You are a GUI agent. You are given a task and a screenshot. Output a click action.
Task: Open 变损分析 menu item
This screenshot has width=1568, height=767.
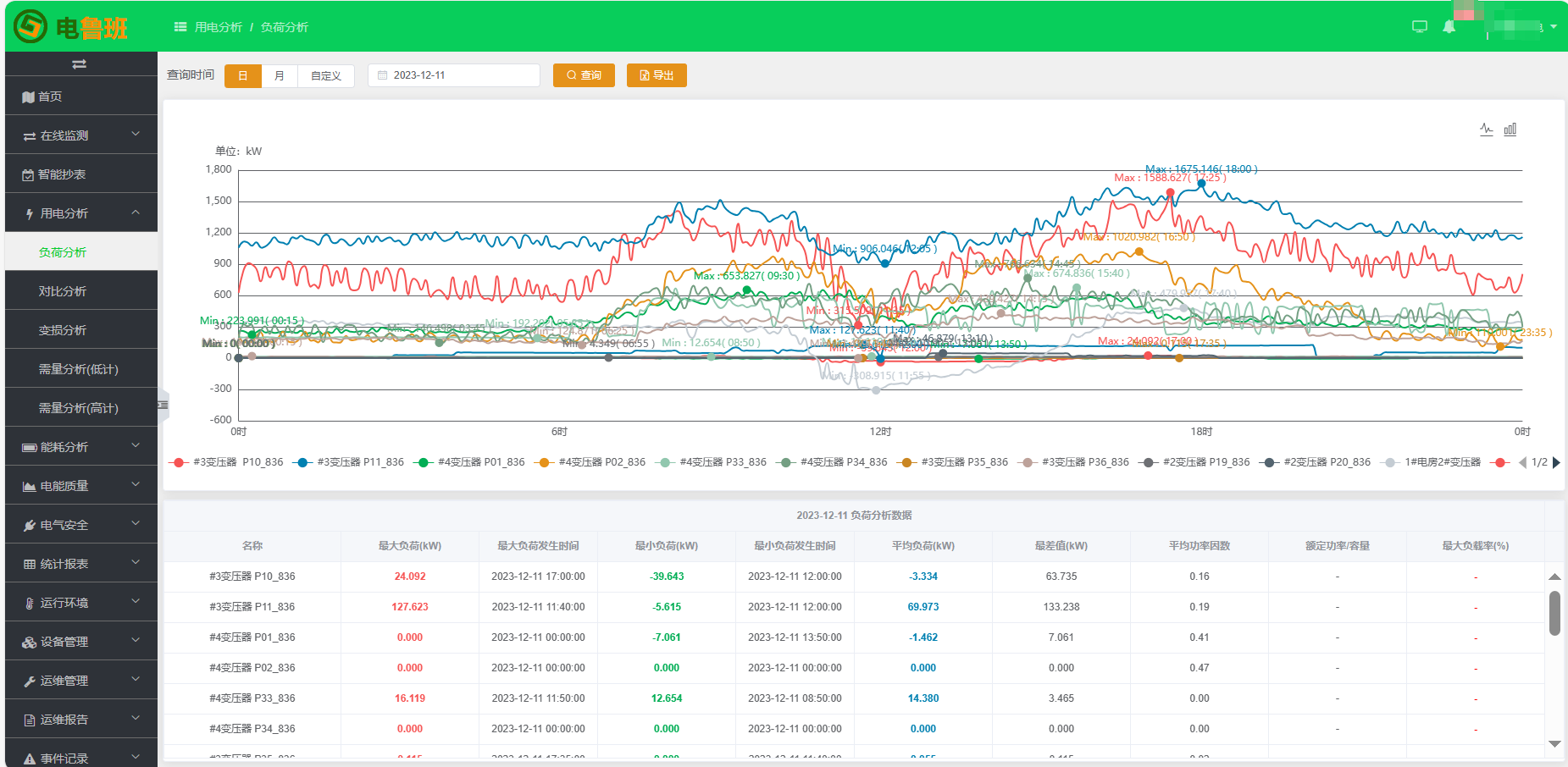click(63, 330)
